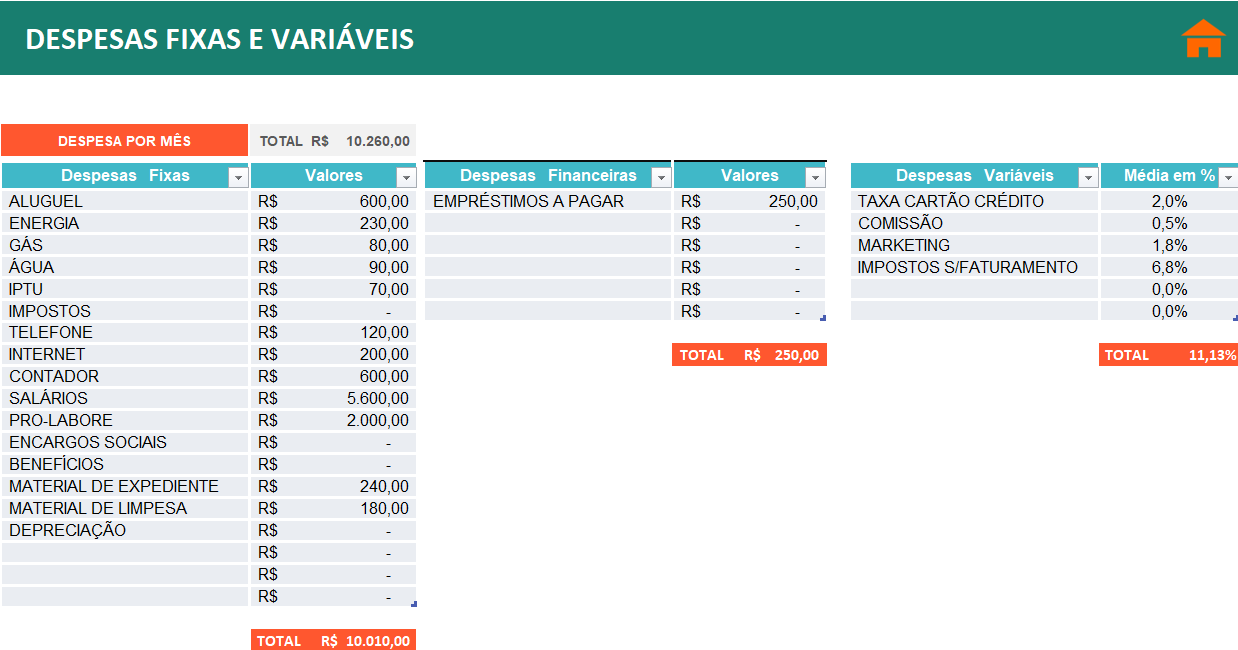Click the financial TOTAL R$ 250,00 cell
The image size is (1238, 650).
pyautogui.click(x=749, y=355)
